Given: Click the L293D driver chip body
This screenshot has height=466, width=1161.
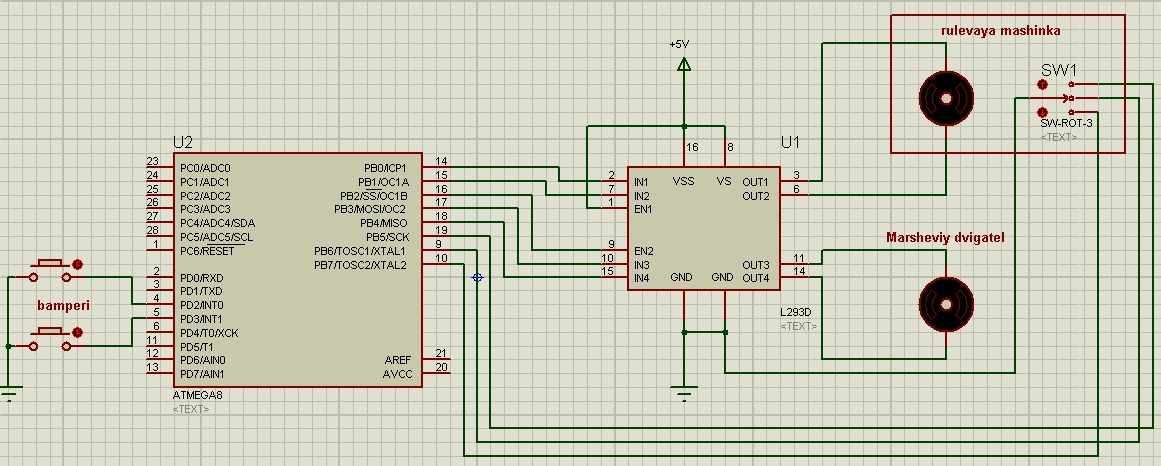Looking at the screenshot, I should [x=703, y=228].
